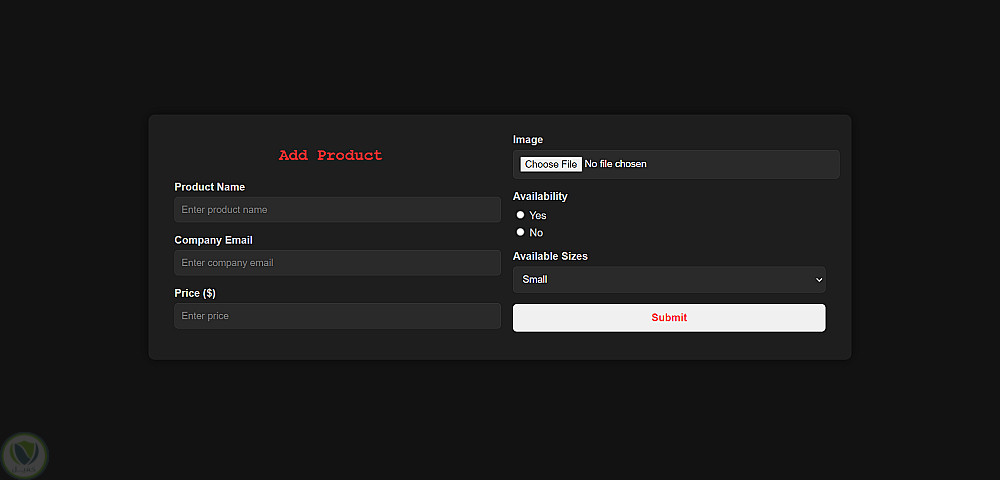
Task: Click the red Add Product heading
Action: [x=330, y=155]
